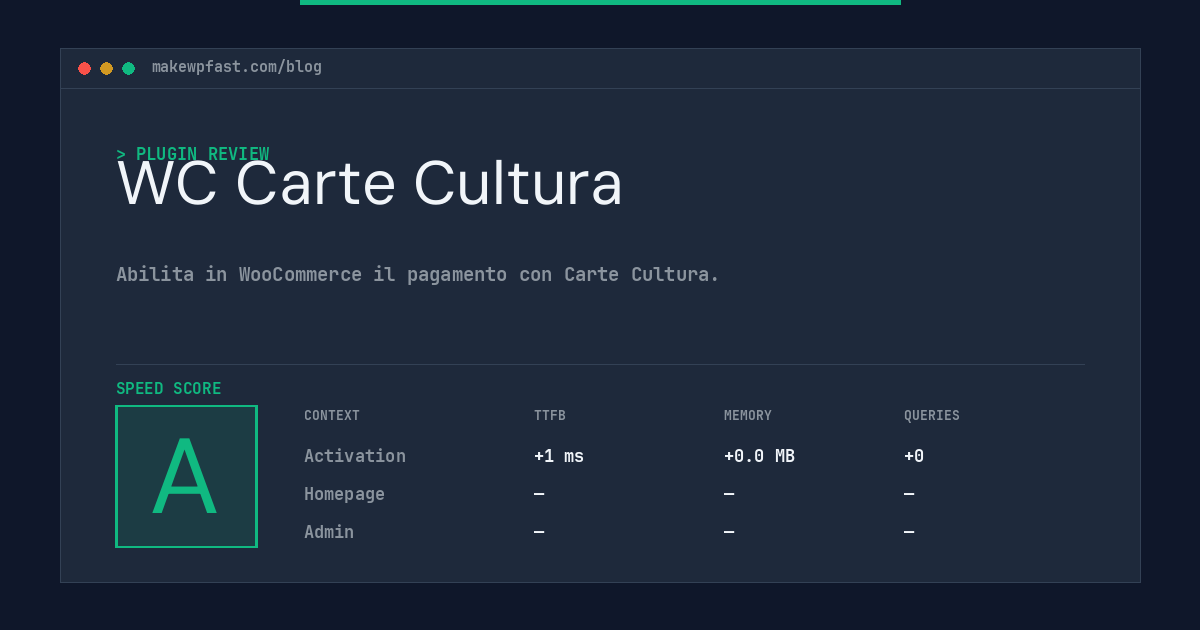Image resolution: width=1200 pixels, height=630 pixels.
Task: Click the makewpfast.com/blog address text
Action: 237,67
